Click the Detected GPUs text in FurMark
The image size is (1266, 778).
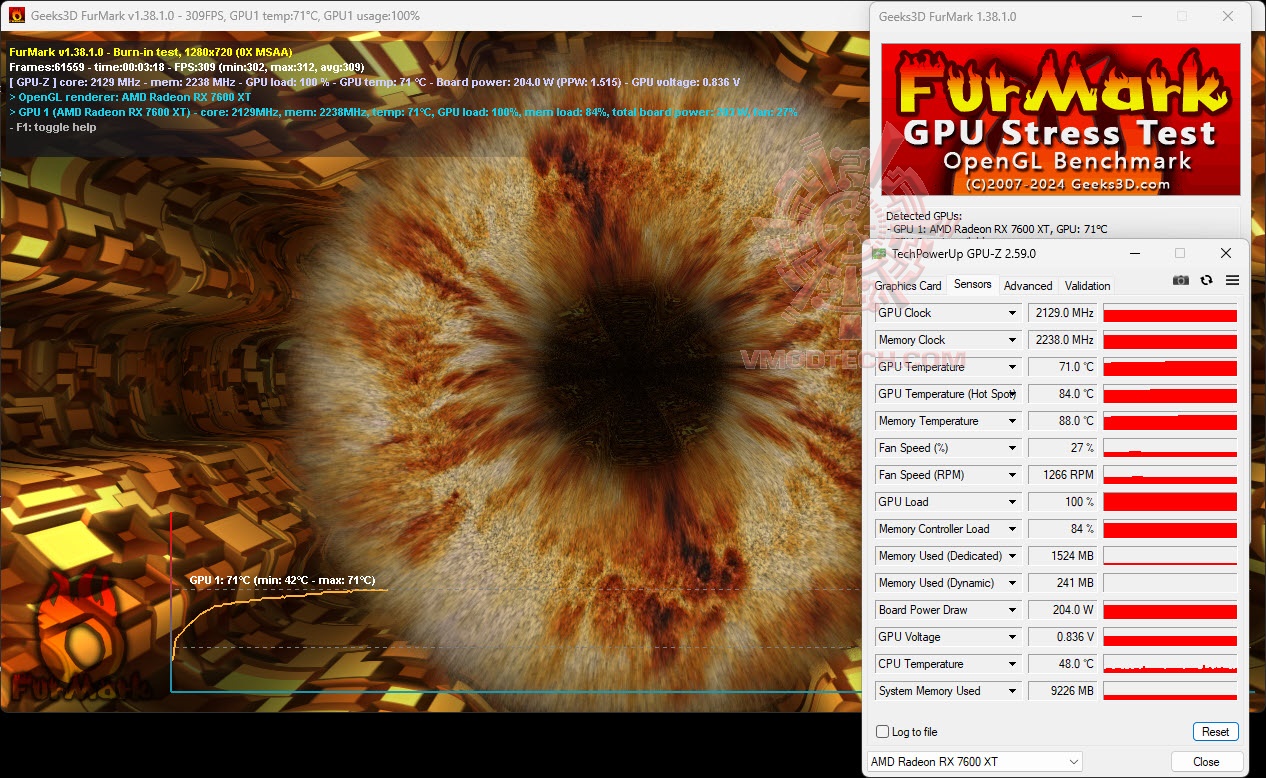924,216
